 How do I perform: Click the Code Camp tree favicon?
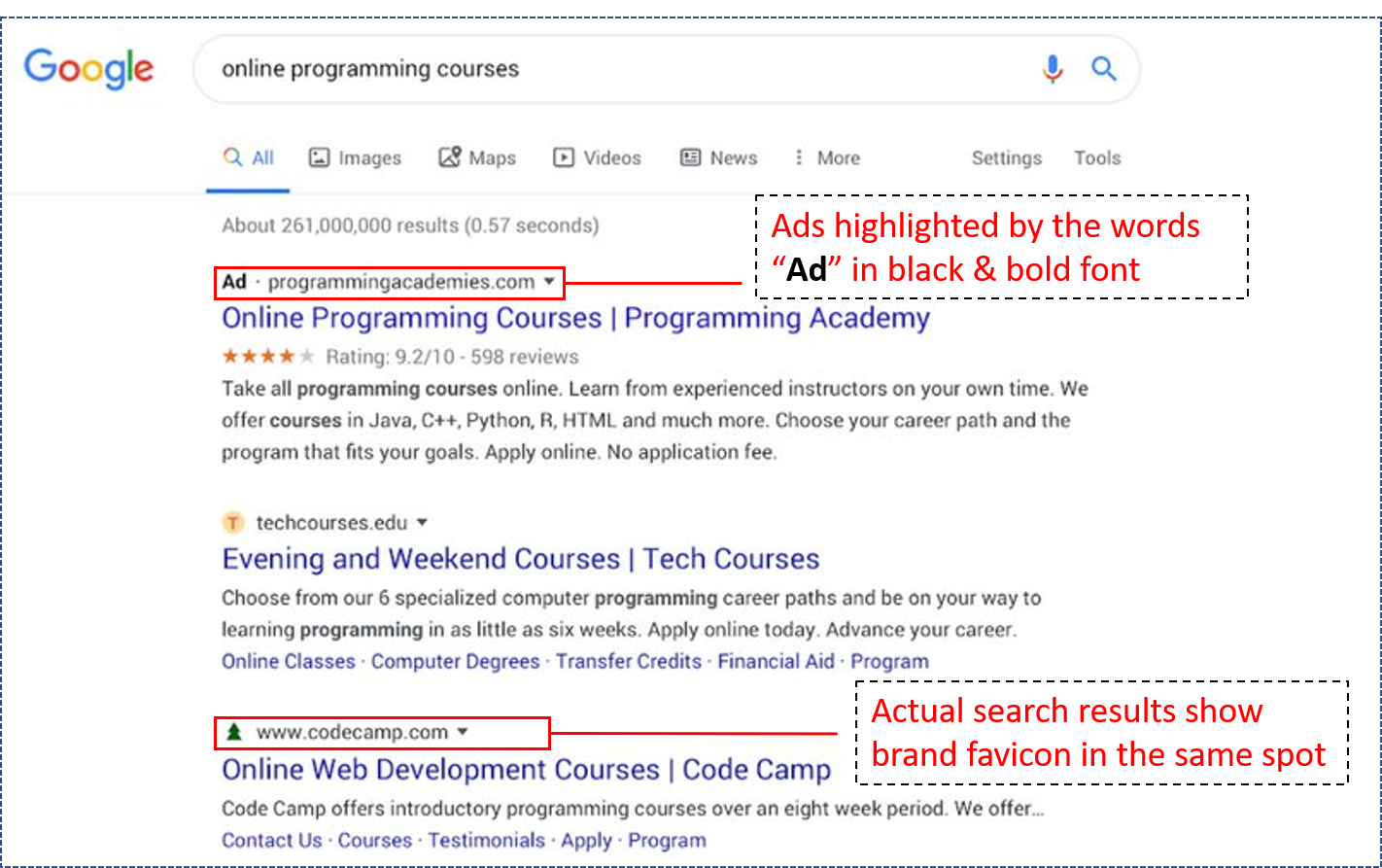point(232,733)
